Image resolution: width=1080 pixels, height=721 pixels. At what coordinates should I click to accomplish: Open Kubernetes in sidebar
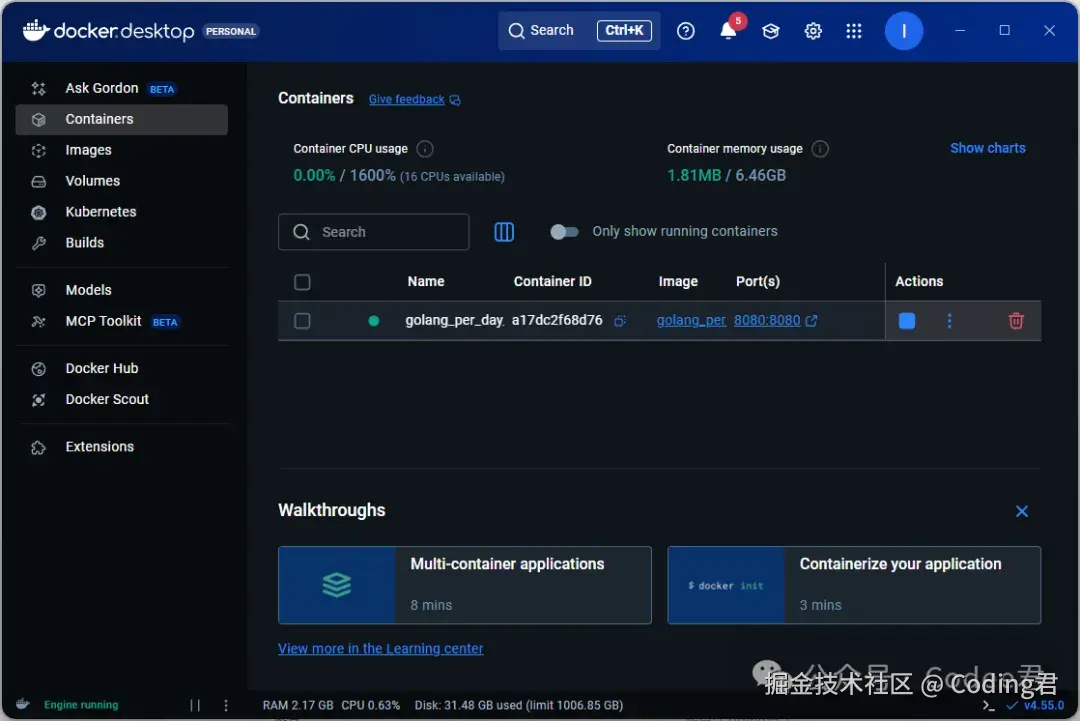pyautogui.click(x=121, y=212)
